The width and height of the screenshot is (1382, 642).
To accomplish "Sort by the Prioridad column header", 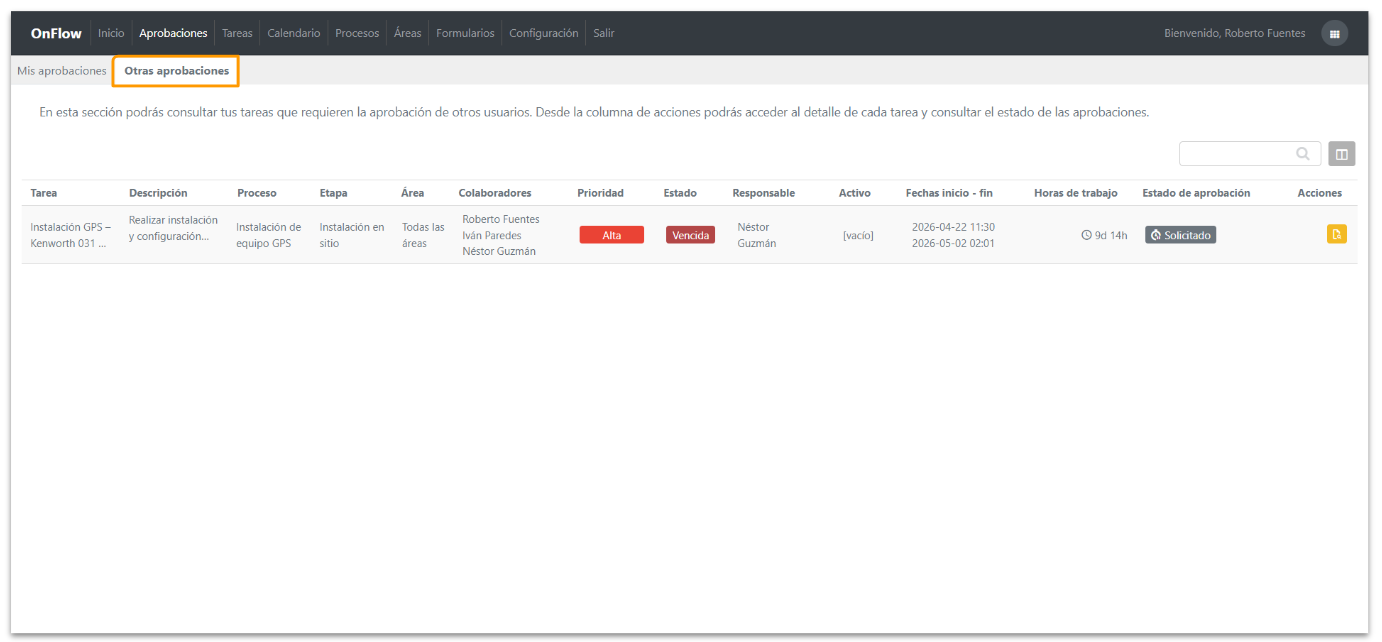I will pos(600,193).
